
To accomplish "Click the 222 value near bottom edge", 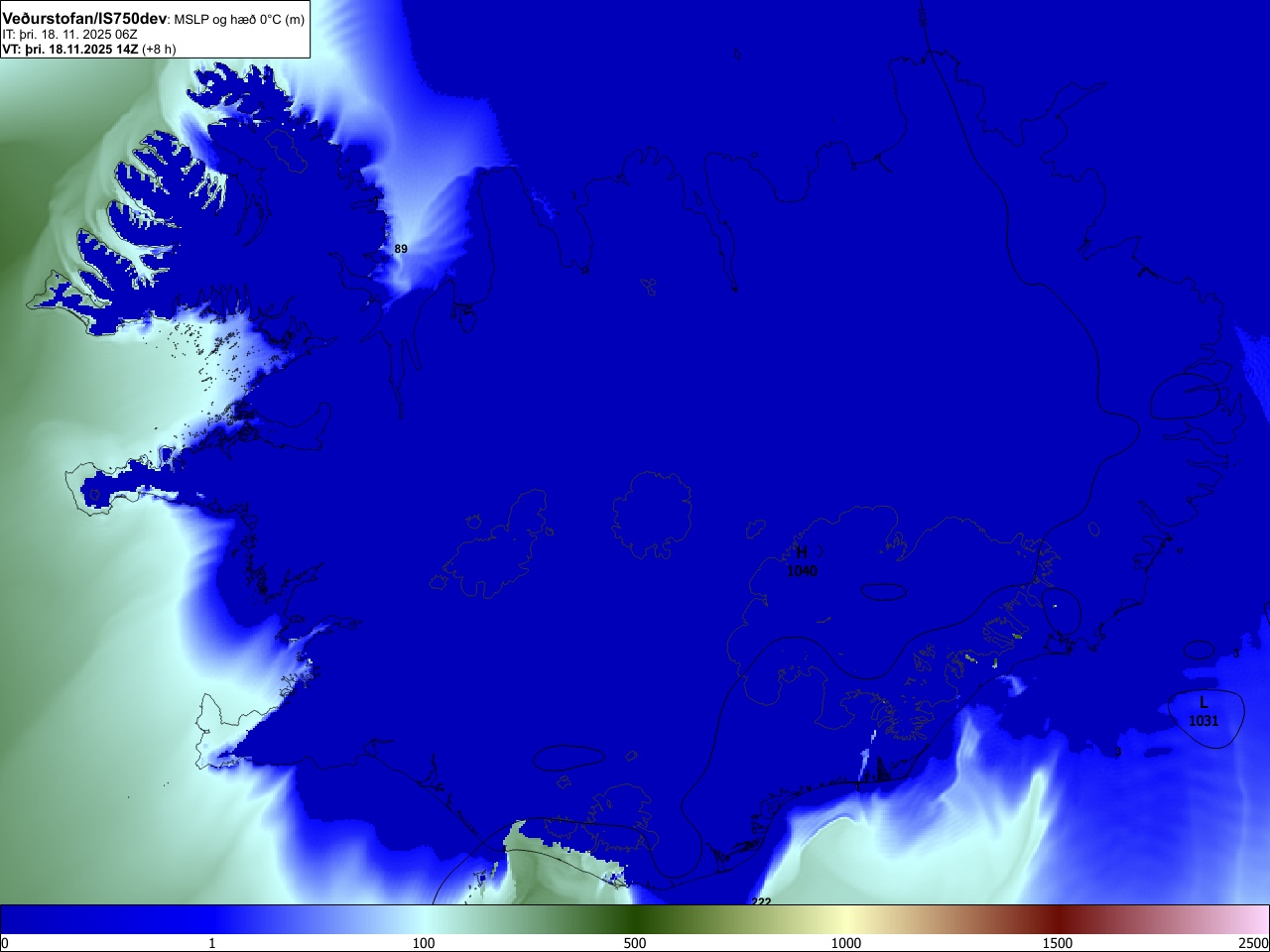I will click(762, 901).
